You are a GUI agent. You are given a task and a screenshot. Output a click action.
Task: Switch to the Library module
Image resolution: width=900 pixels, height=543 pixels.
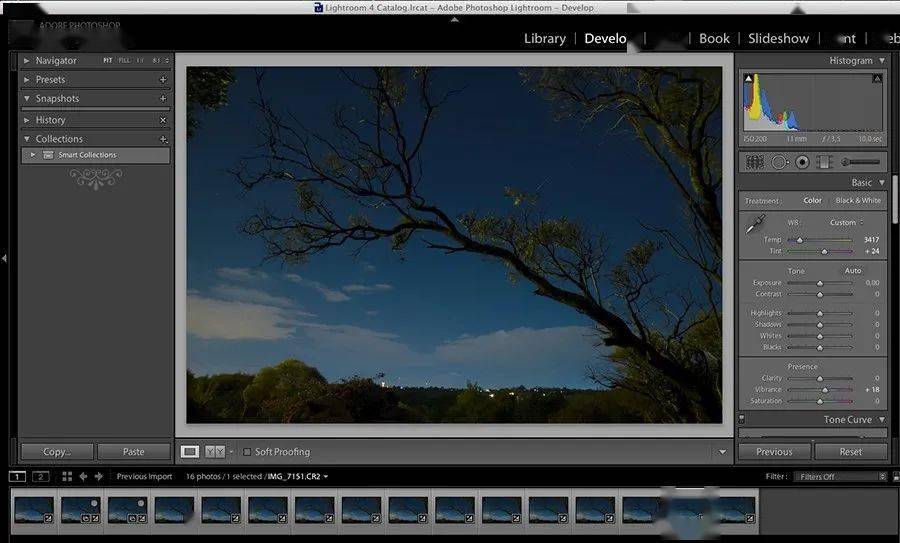(x=545, y=38)
